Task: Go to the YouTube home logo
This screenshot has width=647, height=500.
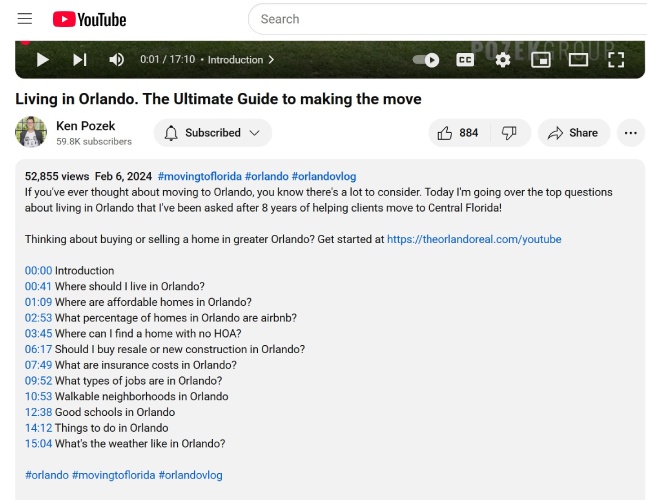Action: pos(90,19)
